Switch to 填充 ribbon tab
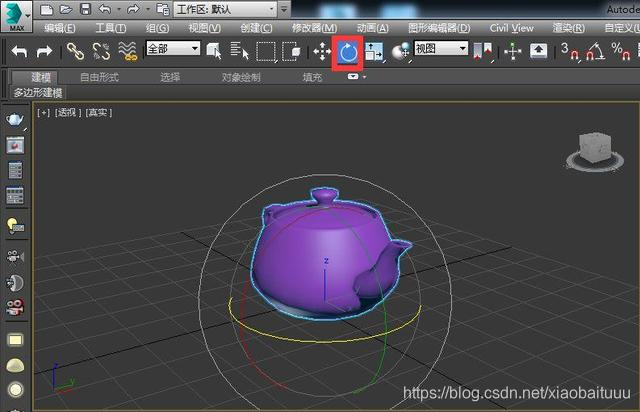The width and height of the screenshot is (640, 412). 312,77
